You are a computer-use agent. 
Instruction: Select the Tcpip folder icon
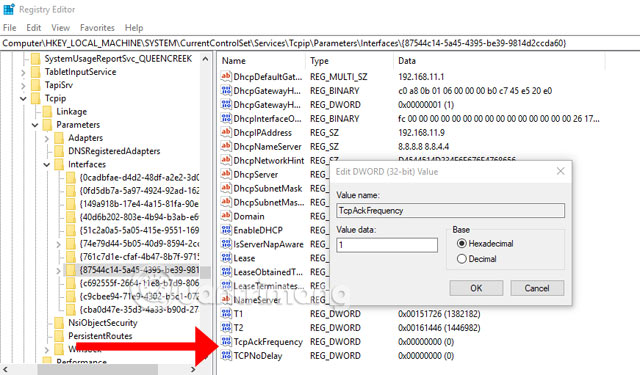click(36, 98)
